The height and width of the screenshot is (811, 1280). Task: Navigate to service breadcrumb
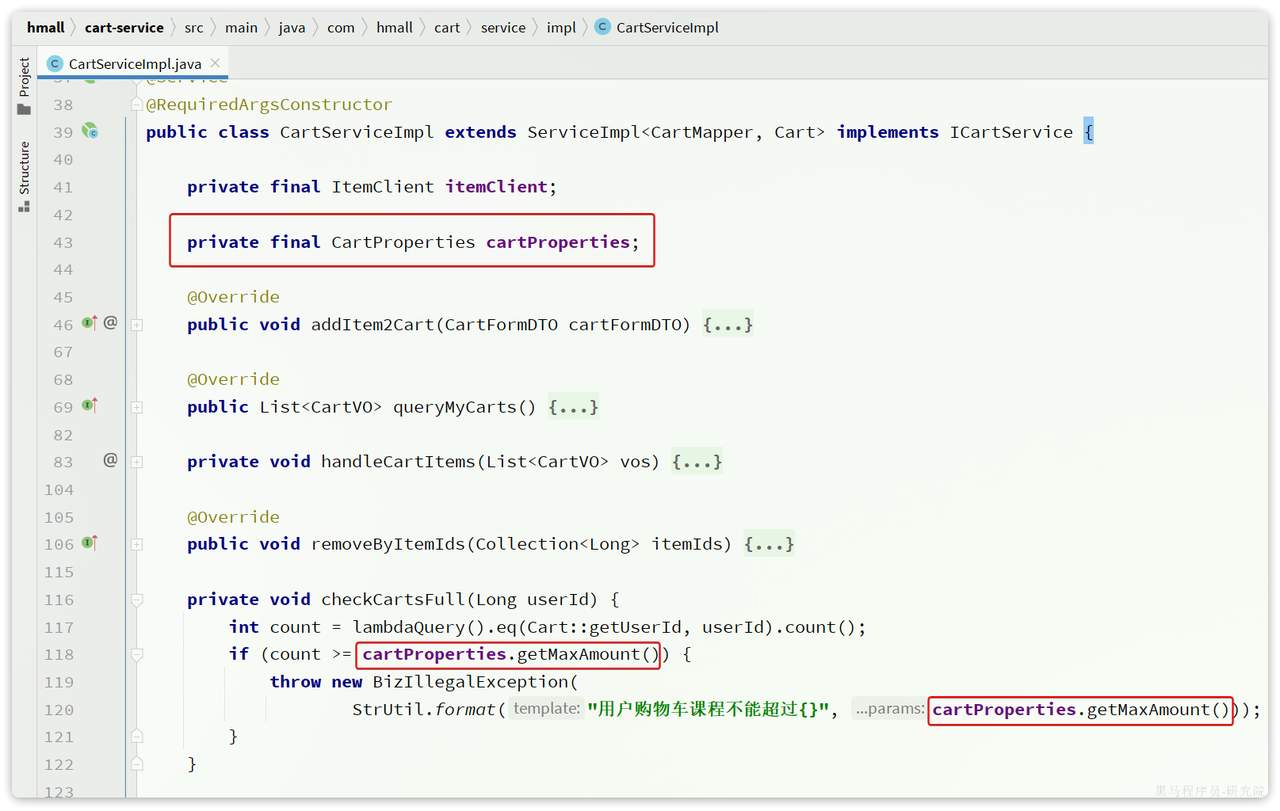(503, 27)
